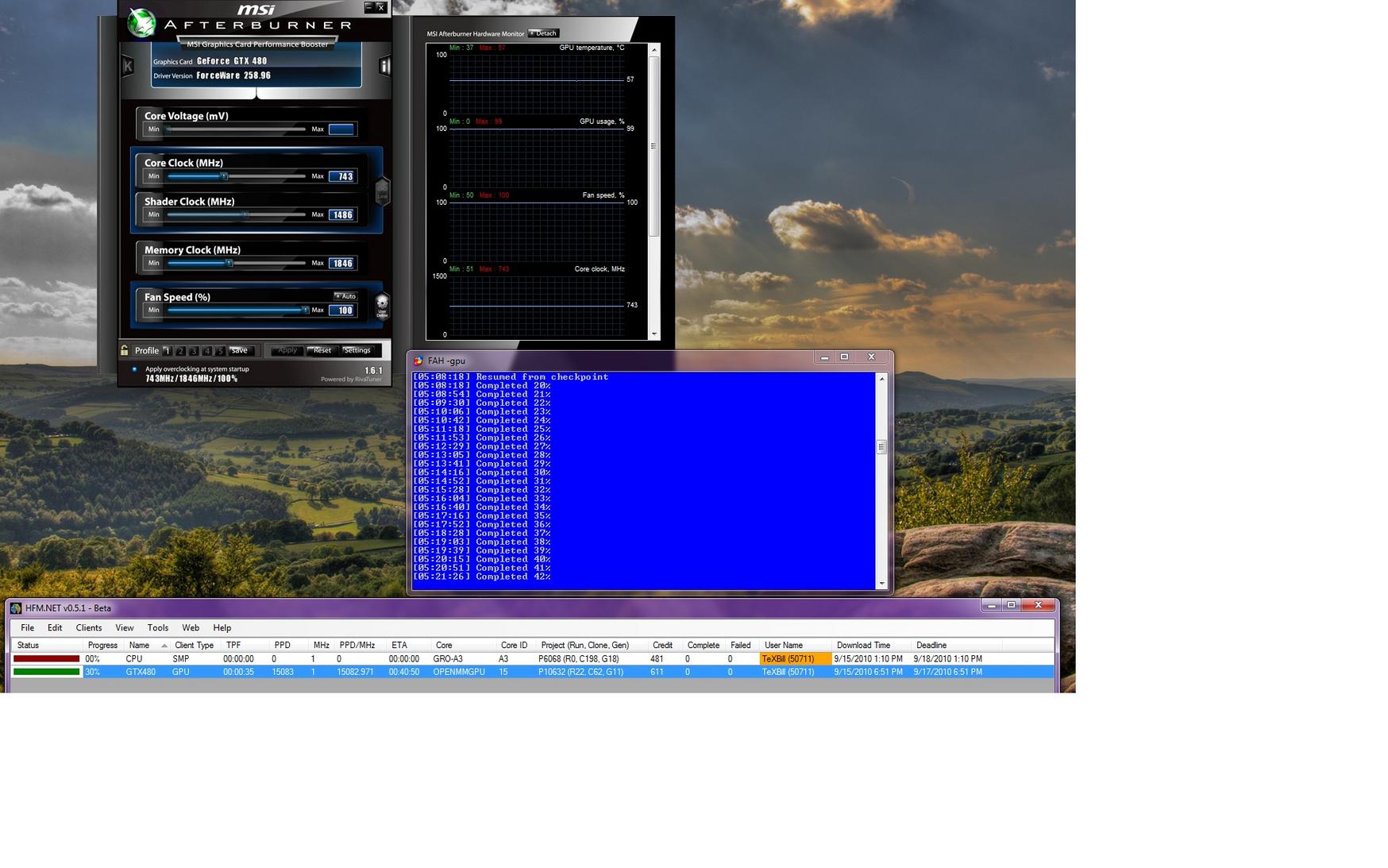Select Afterburner profile slot 1
This screenshot has height=868, width=1388.
point(167,350)
